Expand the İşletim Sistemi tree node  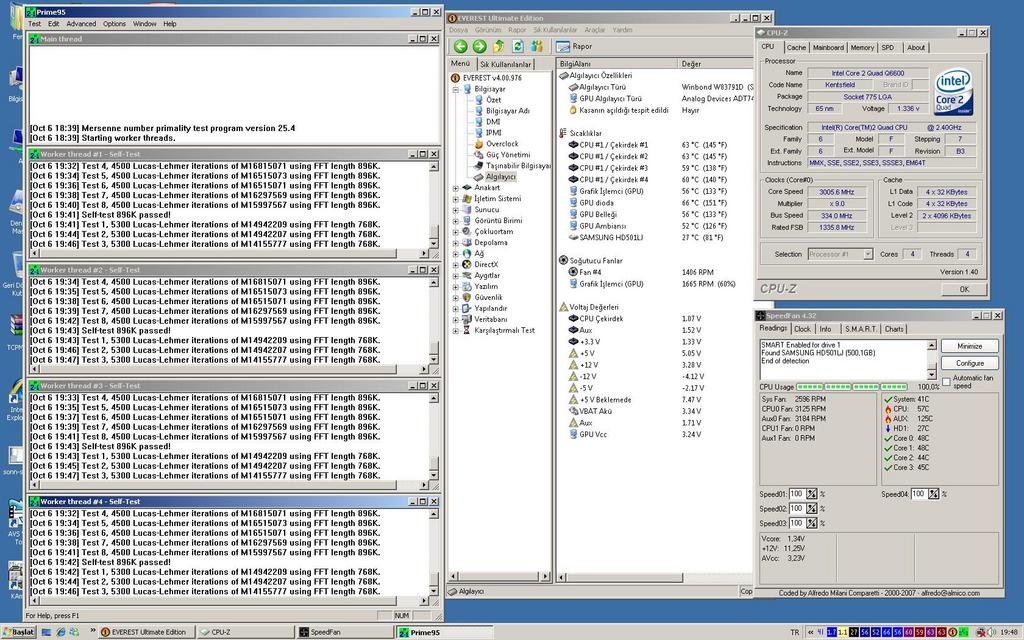pyautogui.click(x=456, y=199)
